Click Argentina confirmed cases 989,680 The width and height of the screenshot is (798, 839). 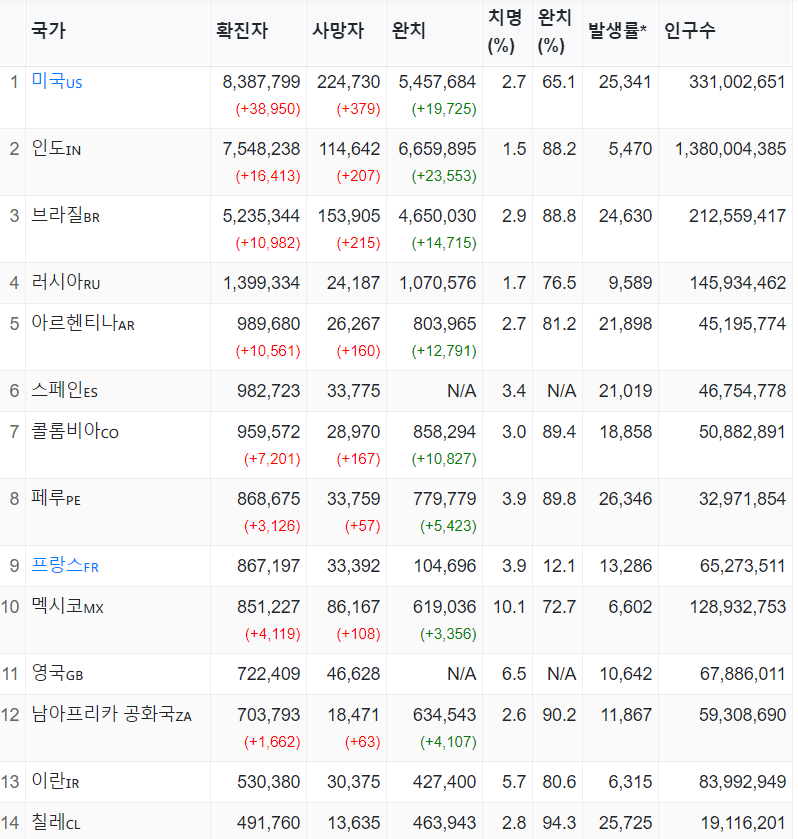[269, 324]
